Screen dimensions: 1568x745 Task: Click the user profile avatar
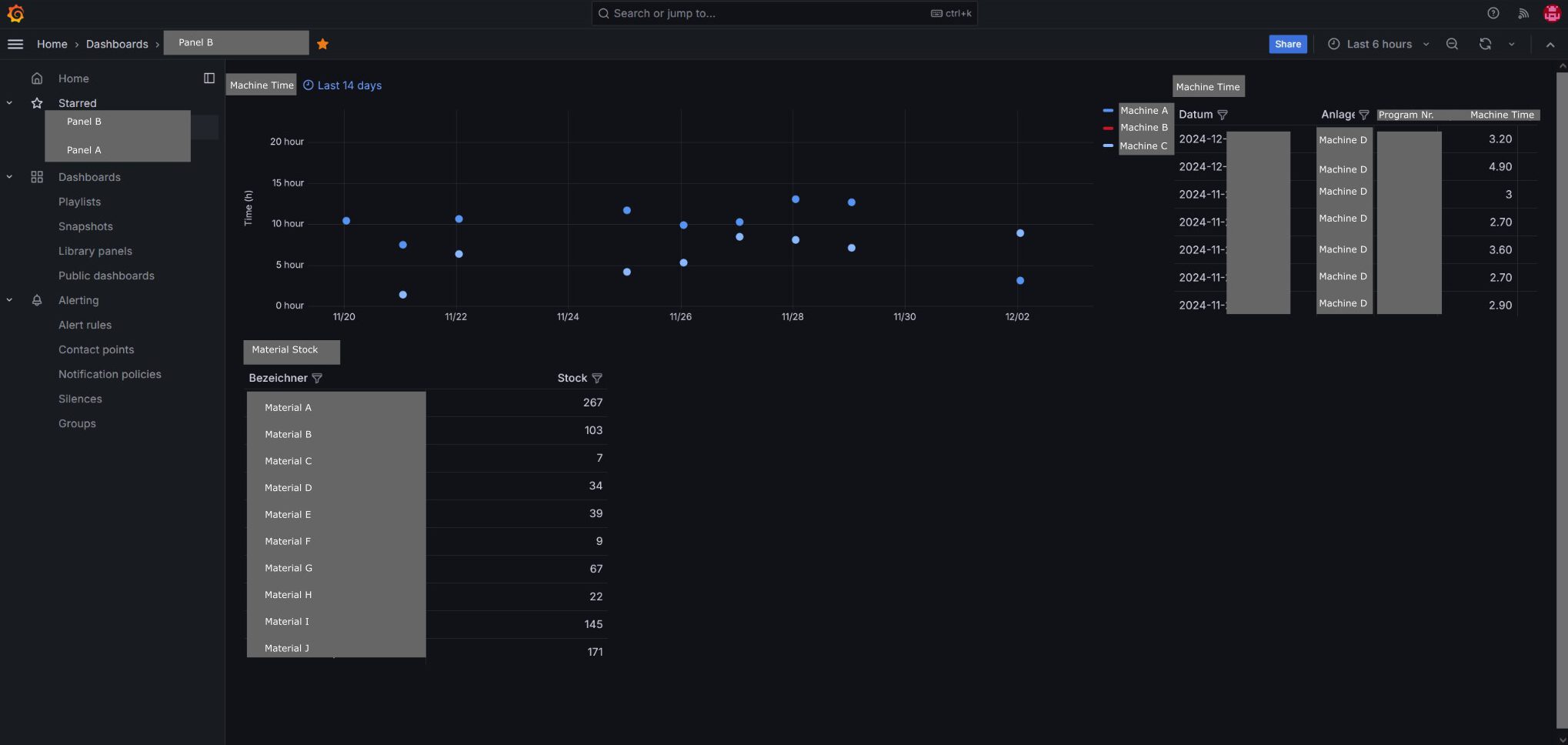pyautogui.click(x=1551, y=13)
